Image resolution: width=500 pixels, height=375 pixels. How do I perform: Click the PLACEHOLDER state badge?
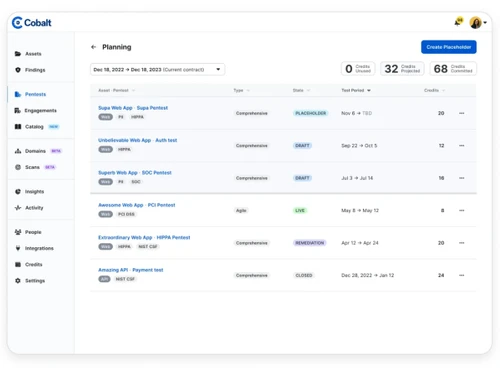(311, 113)
